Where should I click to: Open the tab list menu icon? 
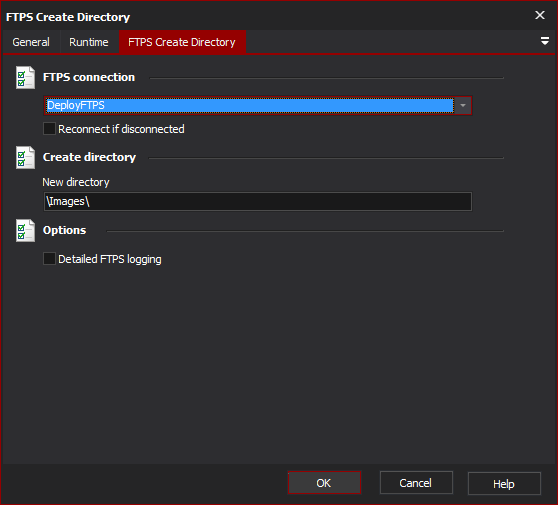click(x=544, y=41)
